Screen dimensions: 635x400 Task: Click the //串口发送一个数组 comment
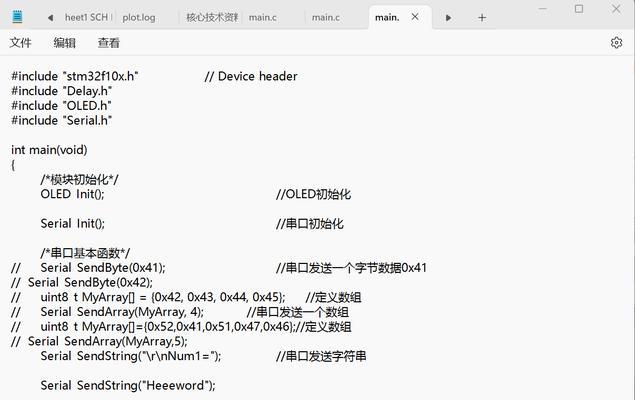[298, 312]
